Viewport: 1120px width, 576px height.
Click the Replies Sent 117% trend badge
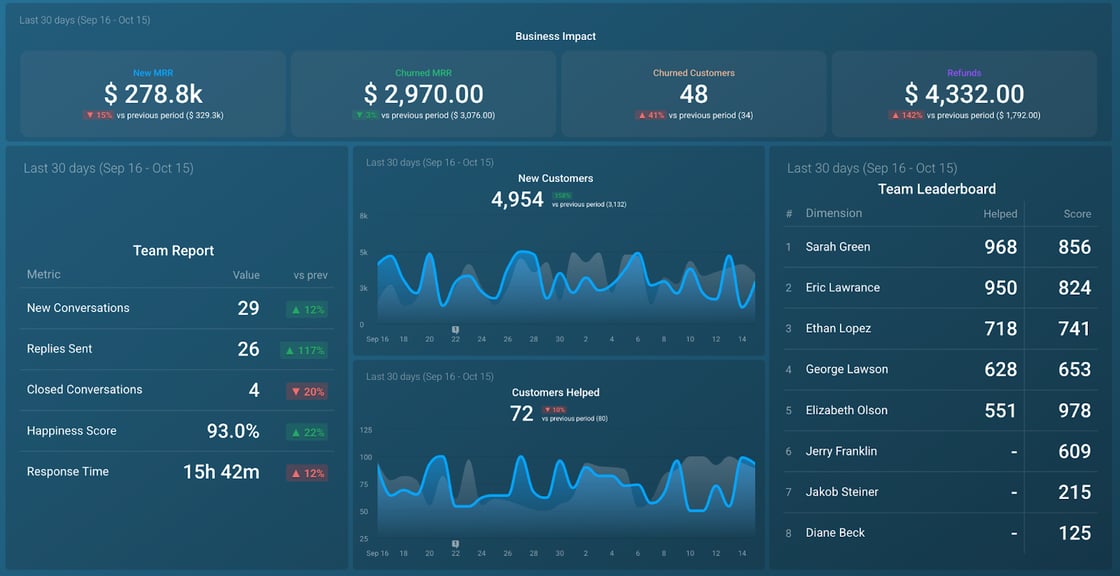click(305, 350)
